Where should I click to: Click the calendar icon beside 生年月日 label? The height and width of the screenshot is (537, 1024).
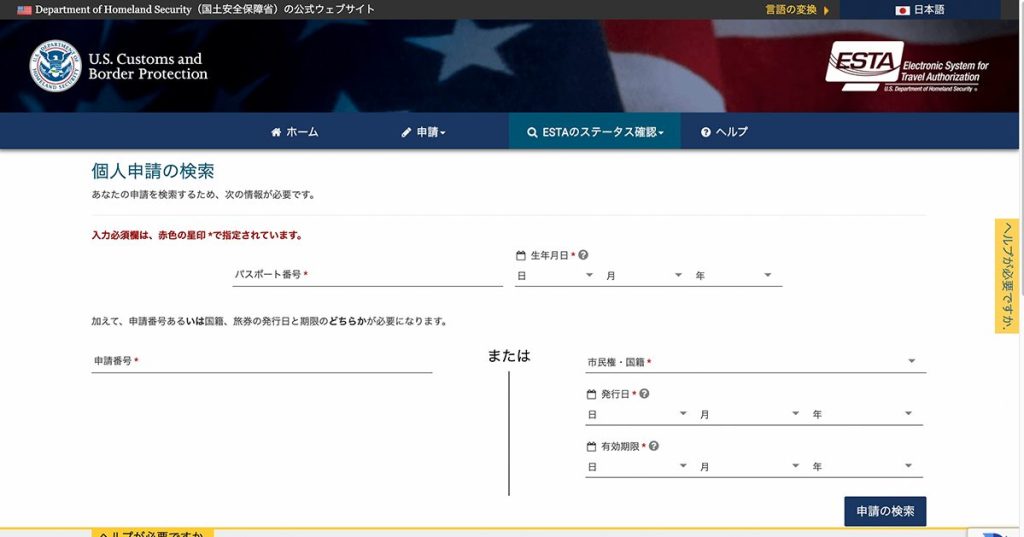point(521,256)
